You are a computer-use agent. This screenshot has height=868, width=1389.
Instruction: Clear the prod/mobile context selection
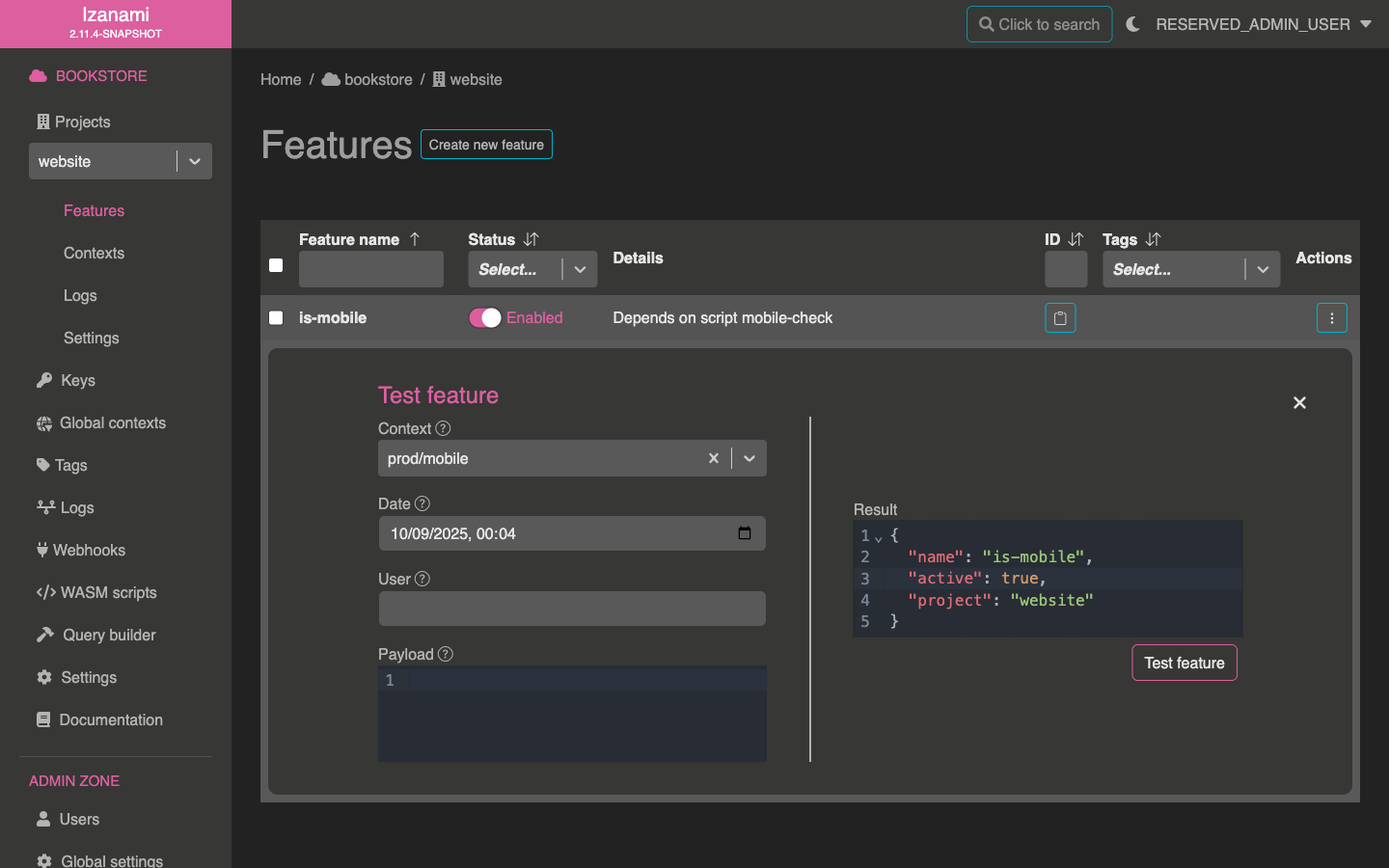[x=714, y=458]
